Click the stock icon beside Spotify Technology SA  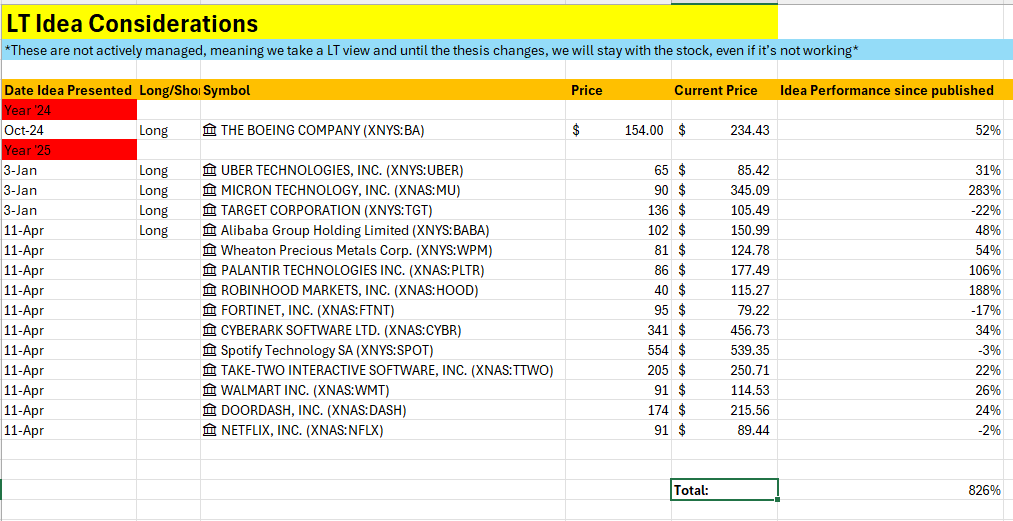210,351
